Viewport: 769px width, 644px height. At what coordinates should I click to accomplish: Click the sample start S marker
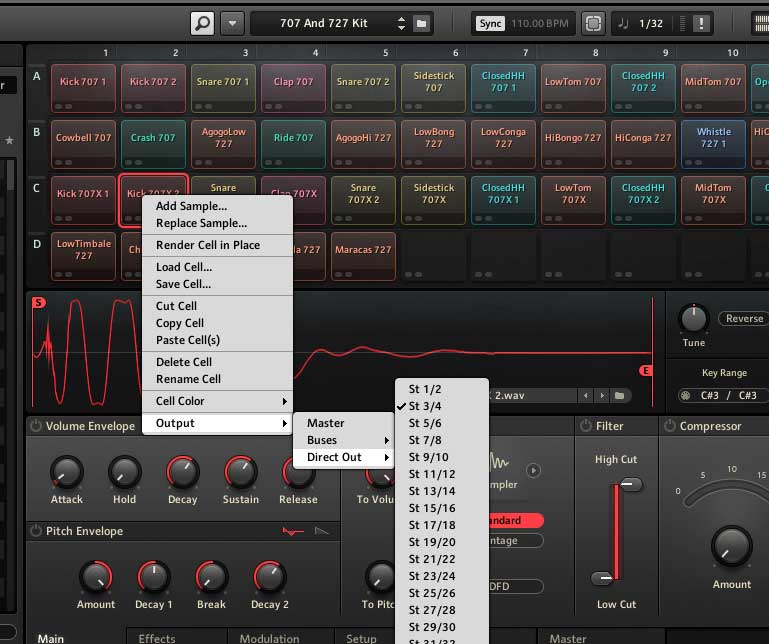(x=39, y=303)
